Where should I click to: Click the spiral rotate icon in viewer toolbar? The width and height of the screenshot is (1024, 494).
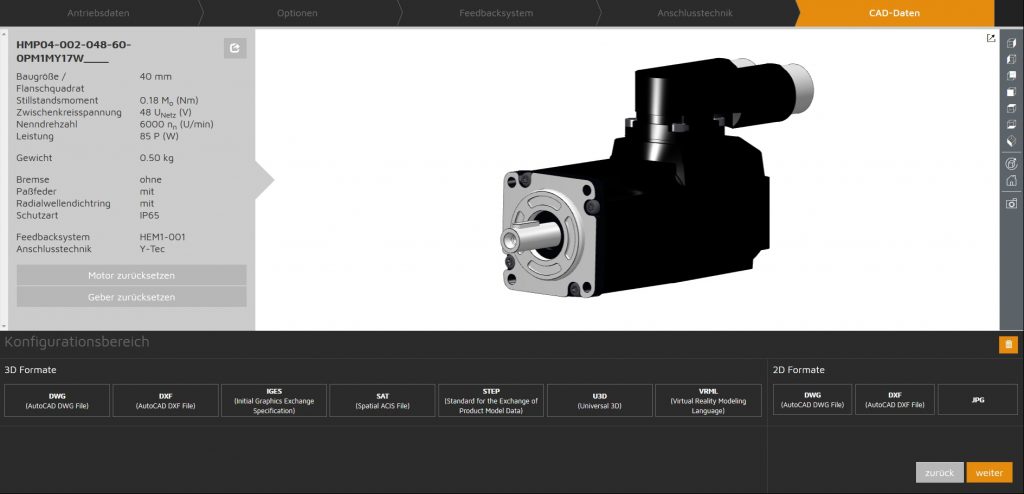(x=1011, y=163)
